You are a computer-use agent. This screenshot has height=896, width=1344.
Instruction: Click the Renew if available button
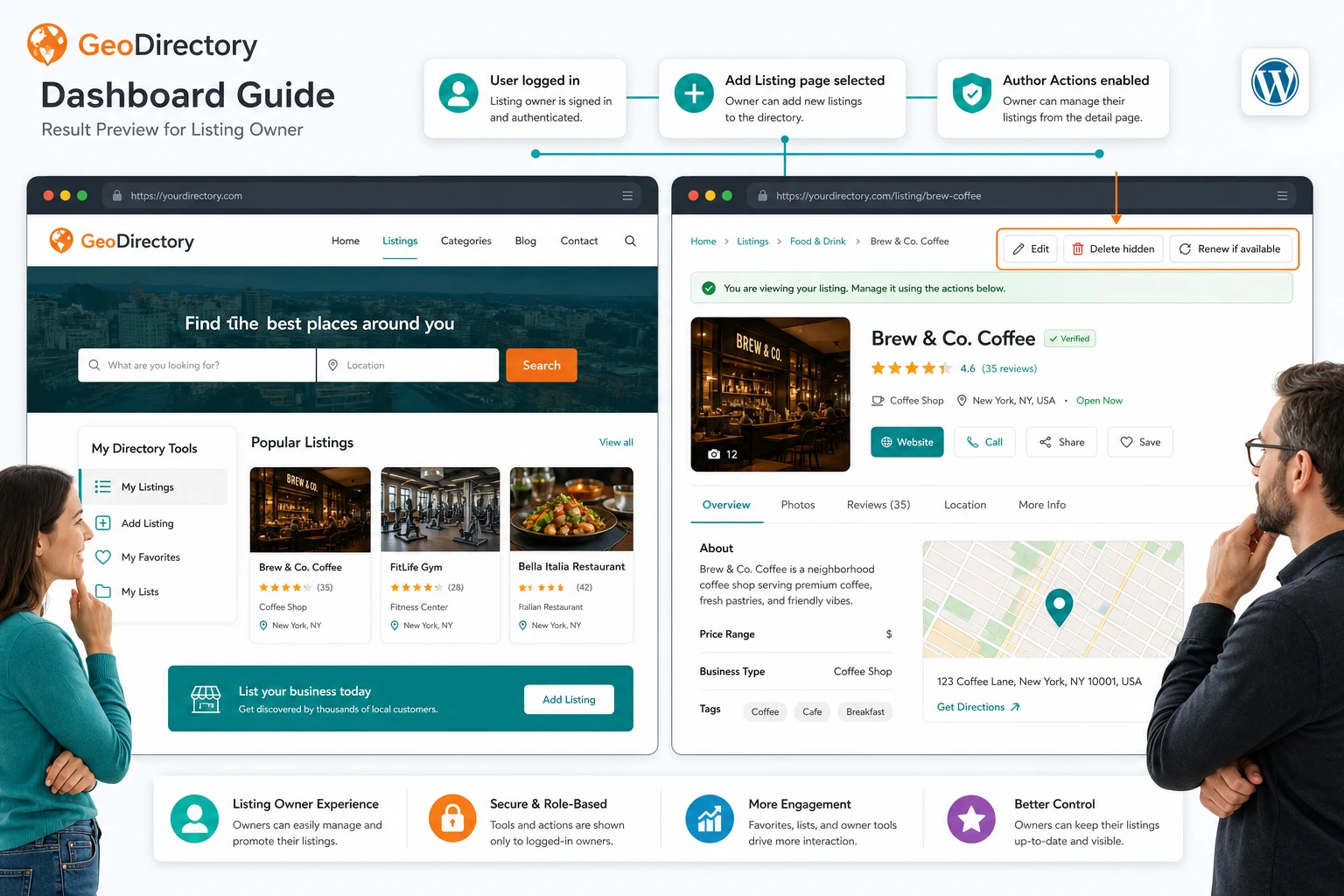point(1230,248)
